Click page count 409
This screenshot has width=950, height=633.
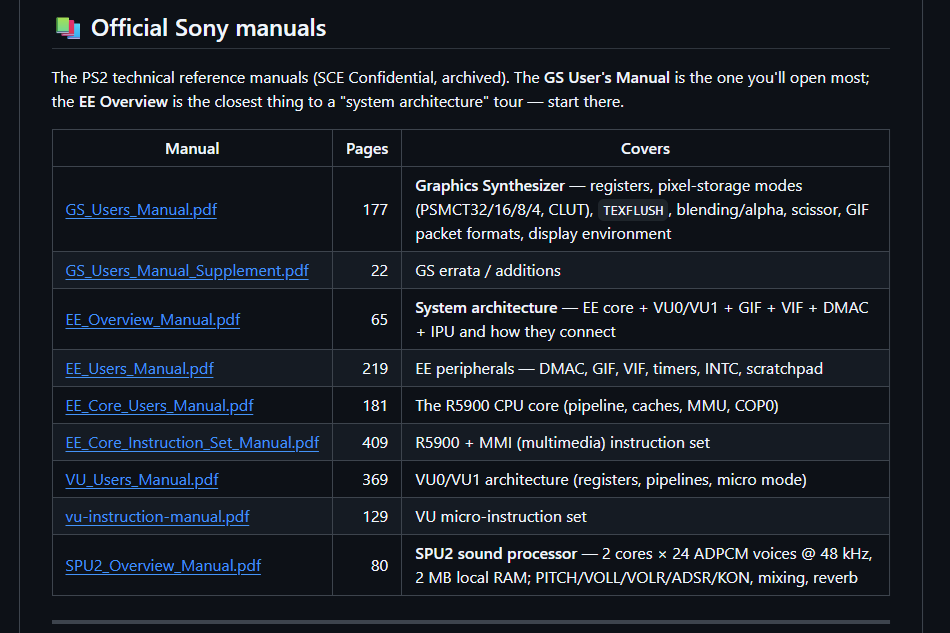pos(375,443)
